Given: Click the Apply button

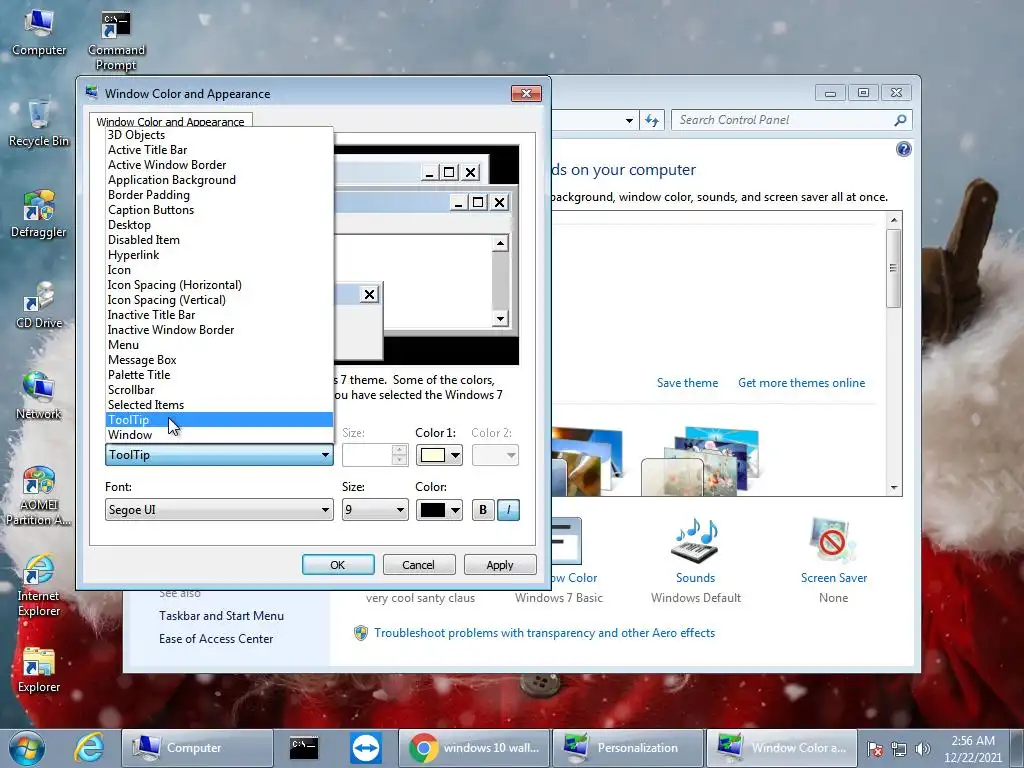Looking at the screenshot, I should coord(500,565).
